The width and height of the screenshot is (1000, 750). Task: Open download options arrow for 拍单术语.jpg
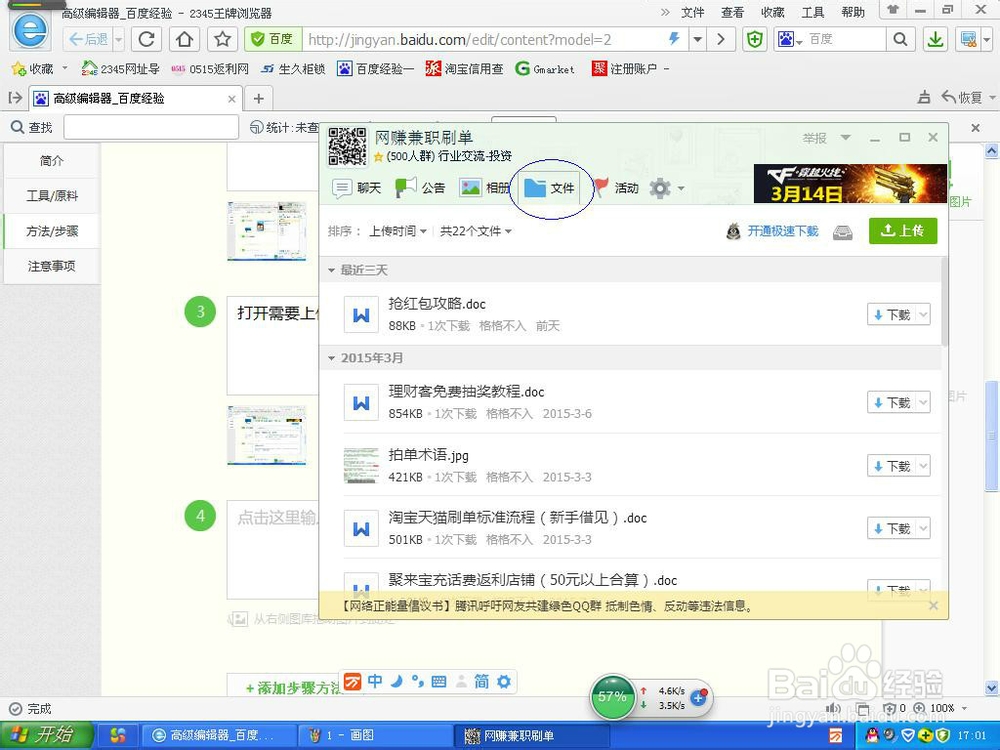(x=923, y=466)
